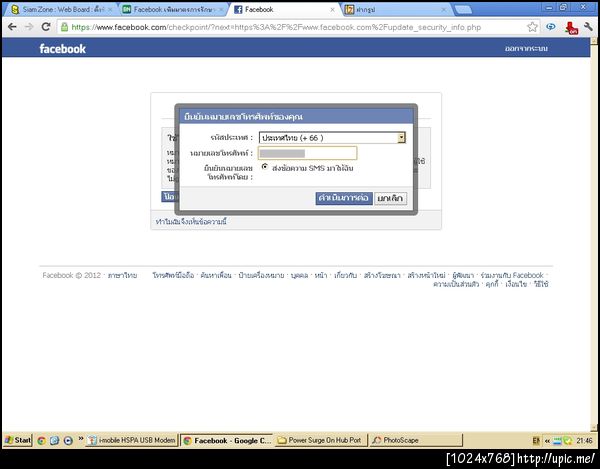Click the green tray icon beside the clock
Viewport: 600px width, 469px height.
(x=567, y=441)
